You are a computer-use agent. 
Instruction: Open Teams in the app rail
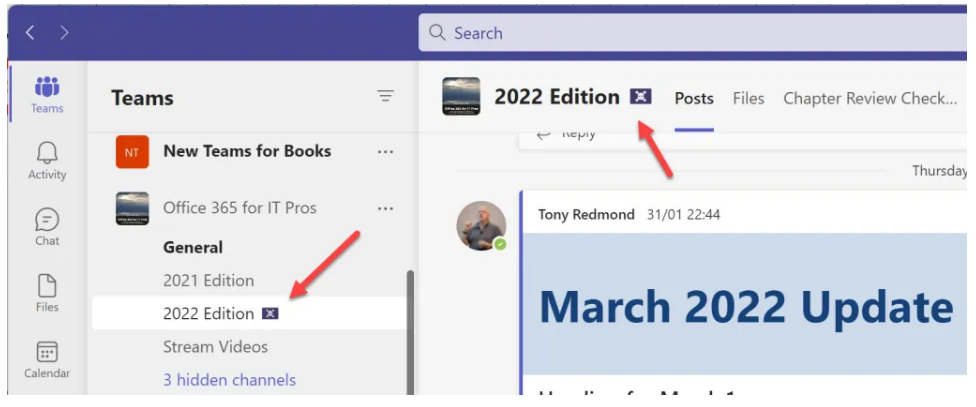pyautogui.click(x=47, y=95)
